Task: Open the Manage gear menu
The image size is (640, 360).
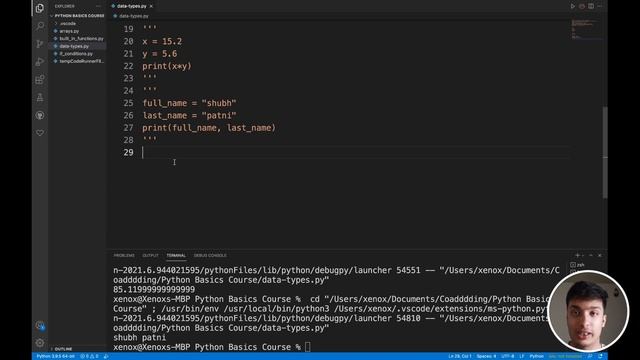Action: [40, 343]
